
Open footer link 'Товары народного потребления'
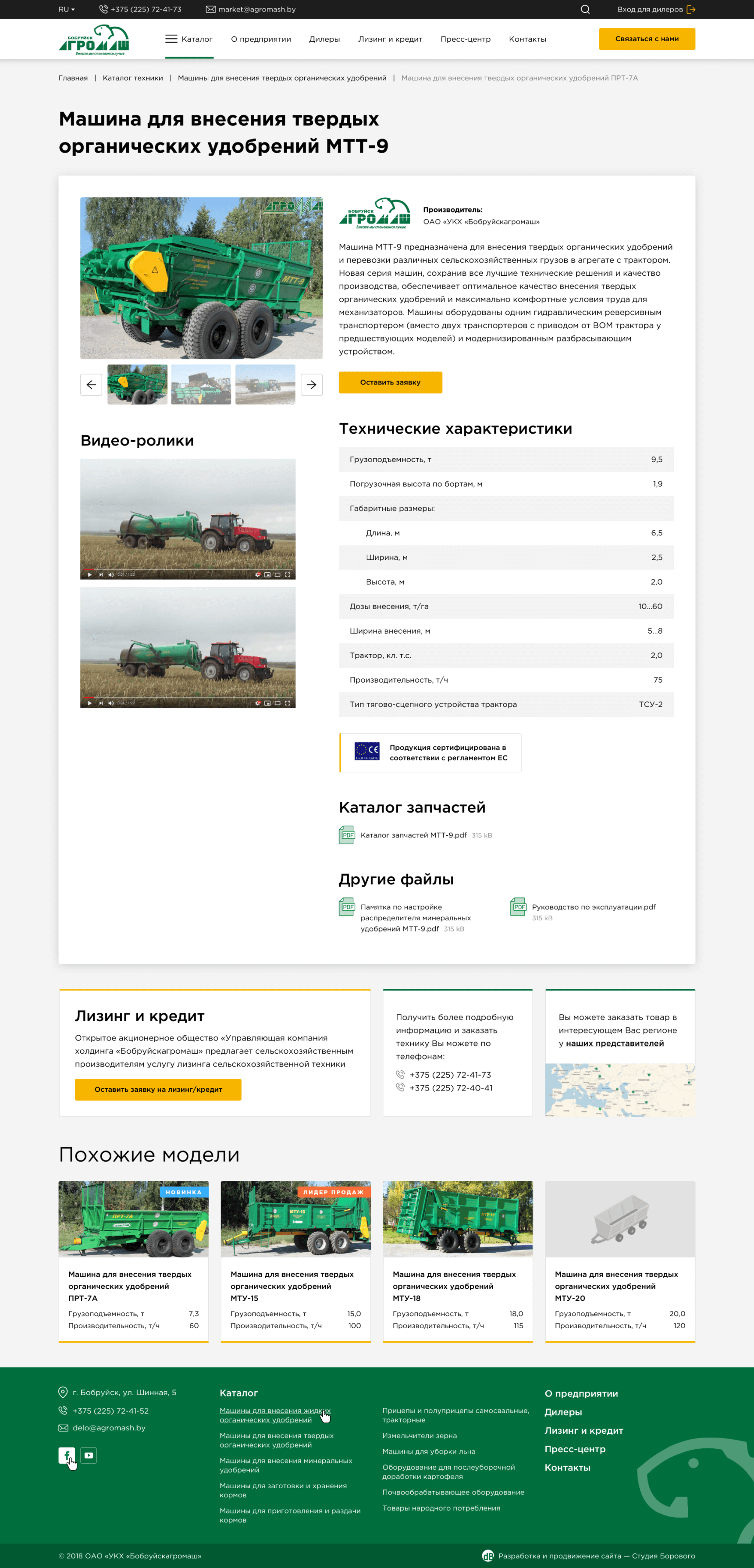441,1508
